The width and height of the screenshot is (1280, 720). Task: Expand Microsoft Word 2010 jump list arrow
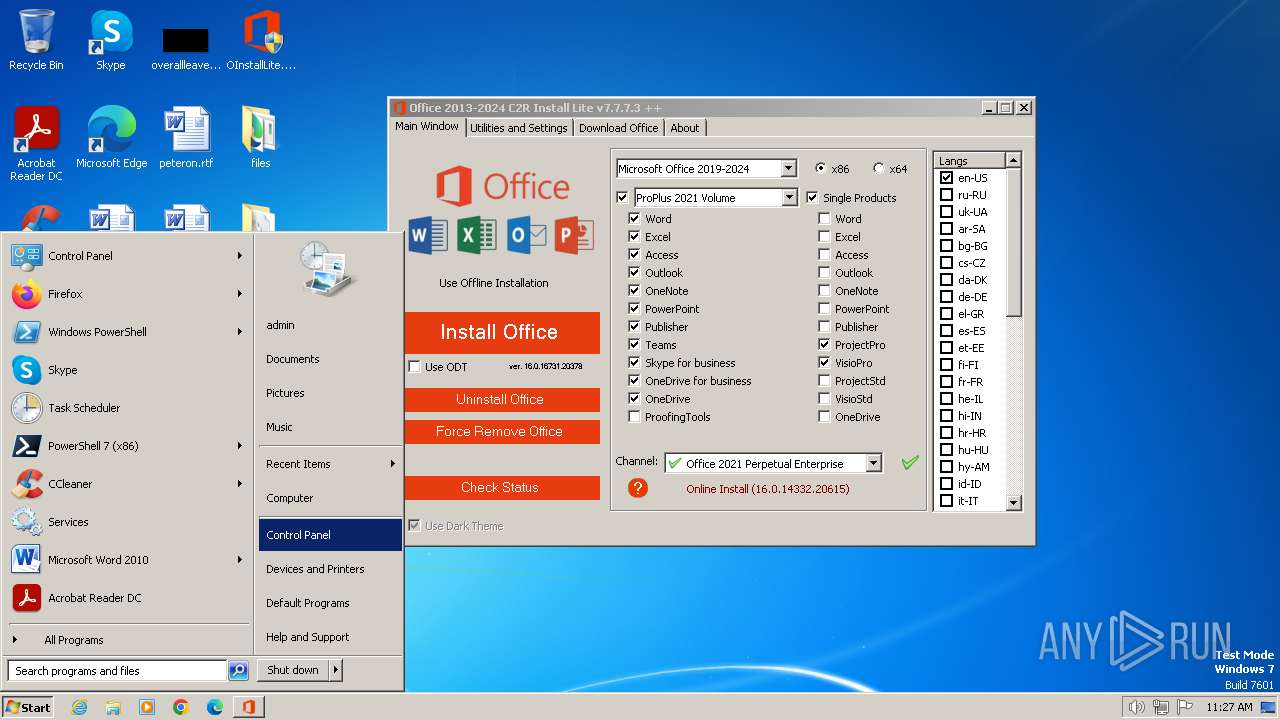click(x=240, y=560)
